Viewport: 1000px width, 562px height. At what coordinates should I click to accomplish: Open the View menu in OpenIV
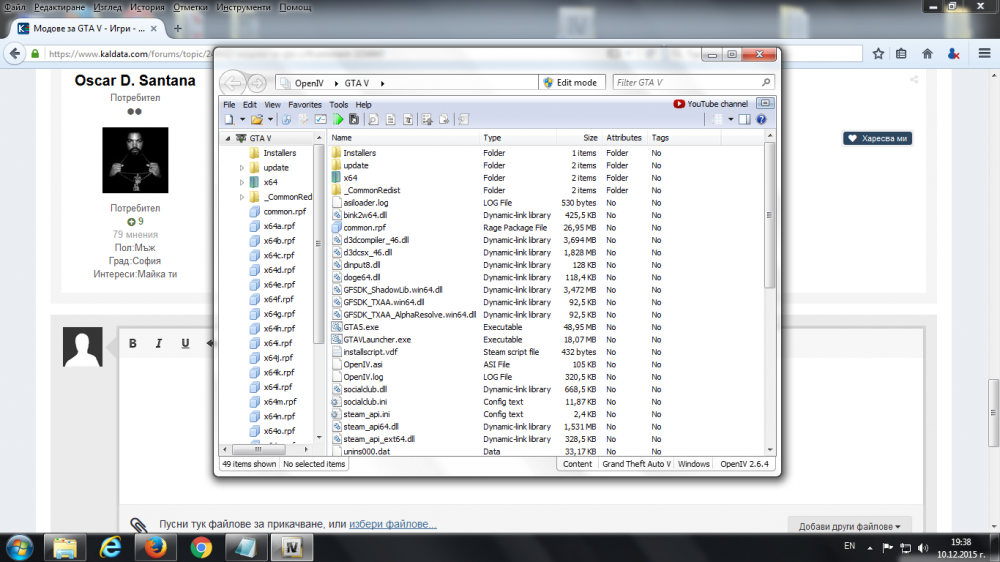[x=272, y=105]
